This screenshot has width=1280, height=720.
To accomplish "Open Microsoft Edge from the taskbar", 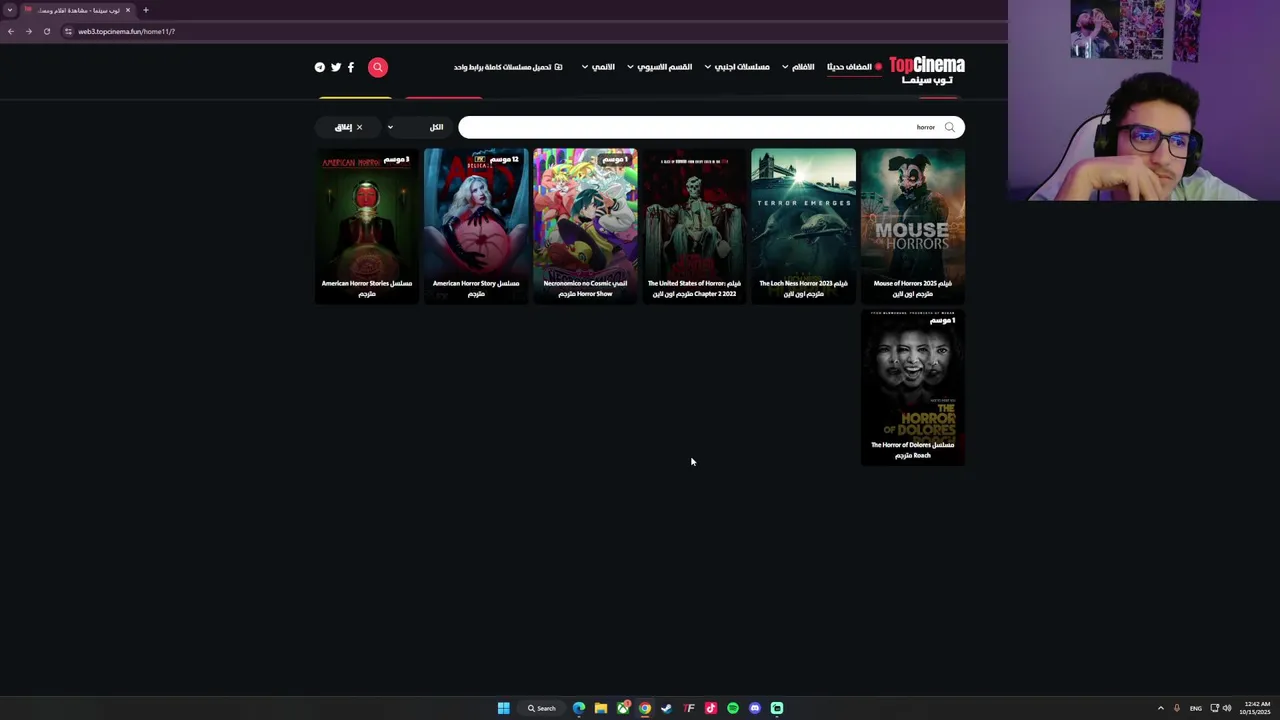I will [x=579, y=708].
